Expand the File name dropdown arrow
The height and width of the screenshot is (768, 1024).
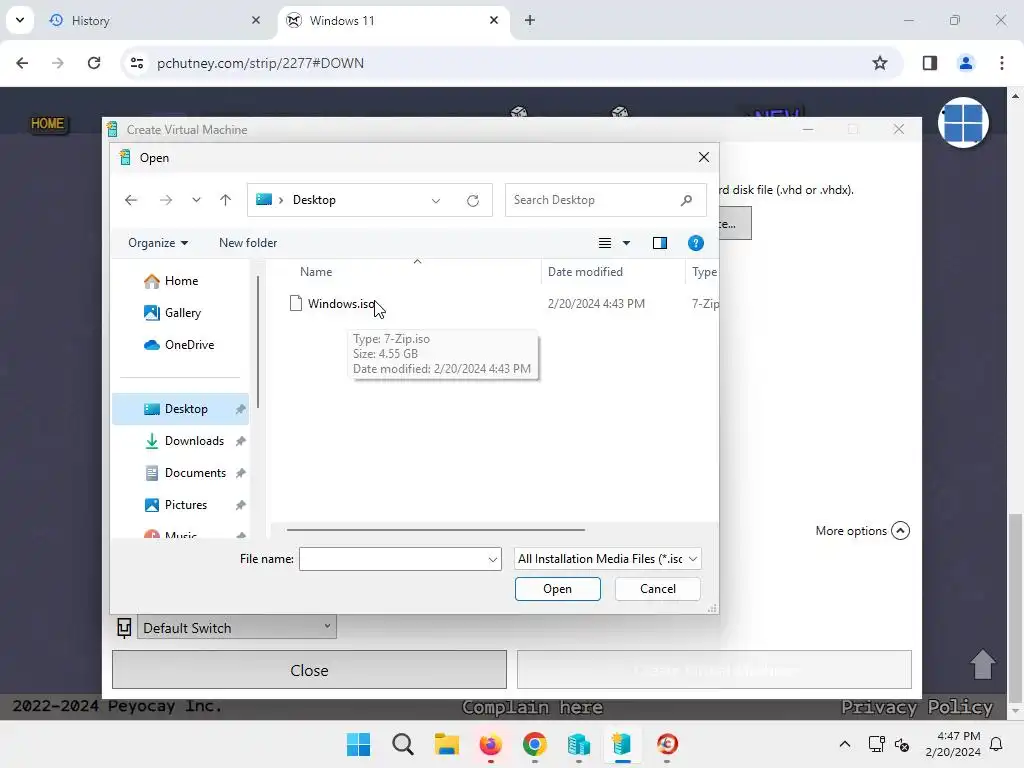click(492, 559)
